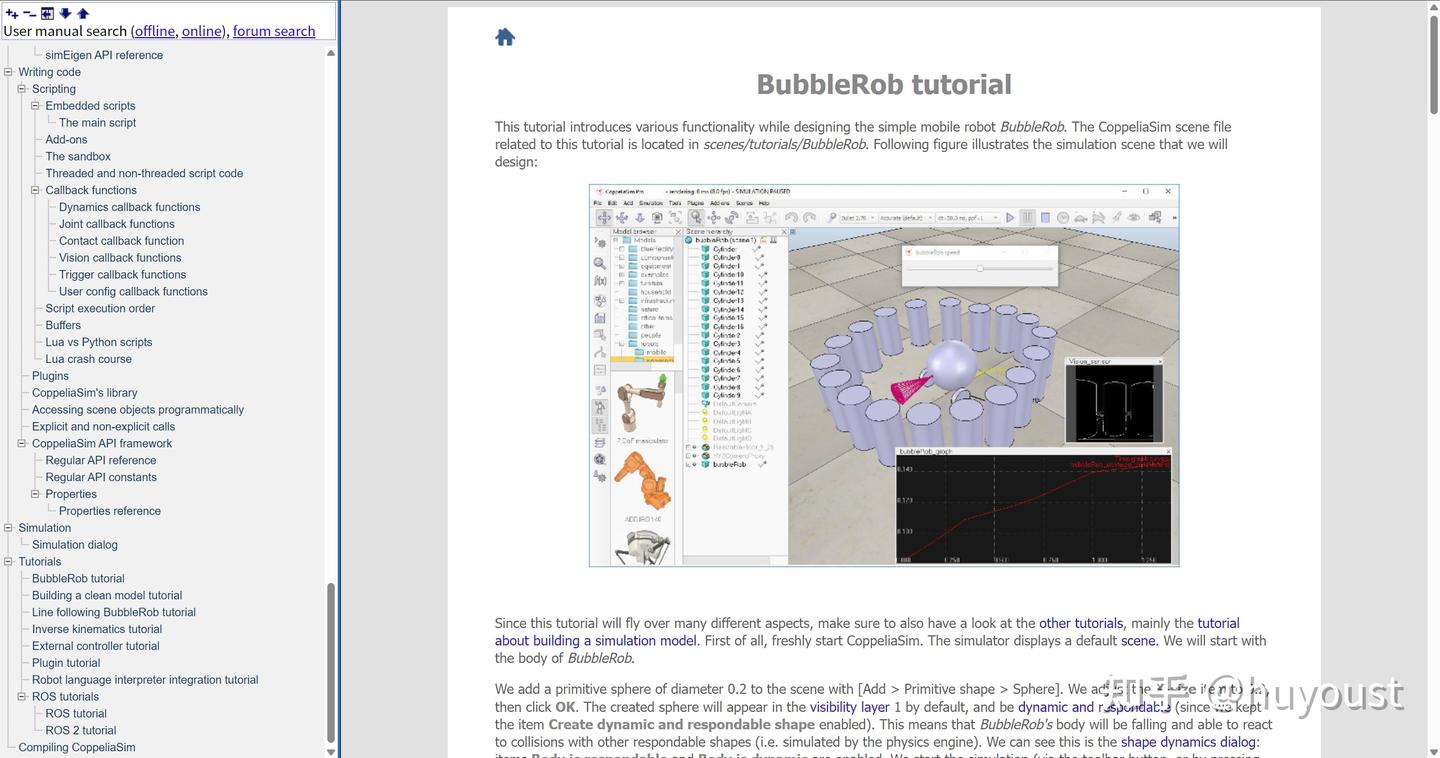Open 'Lua crash course' tree entry
Viewport: 1440px width, 758px height.
click(88, 359)
